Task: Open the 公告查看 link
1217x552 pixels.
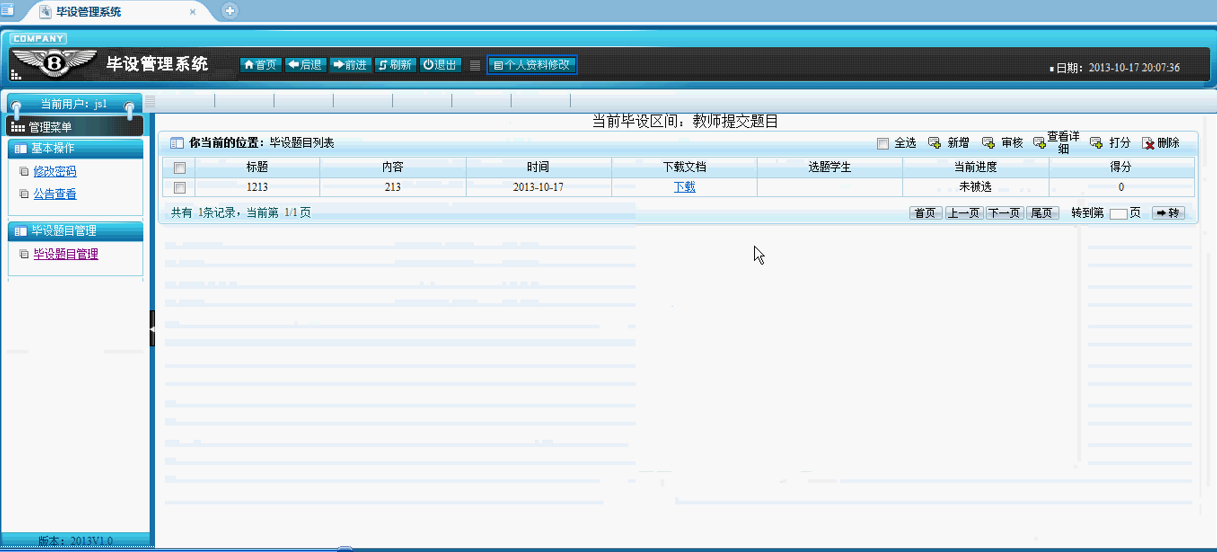Action: pos(55,194)
